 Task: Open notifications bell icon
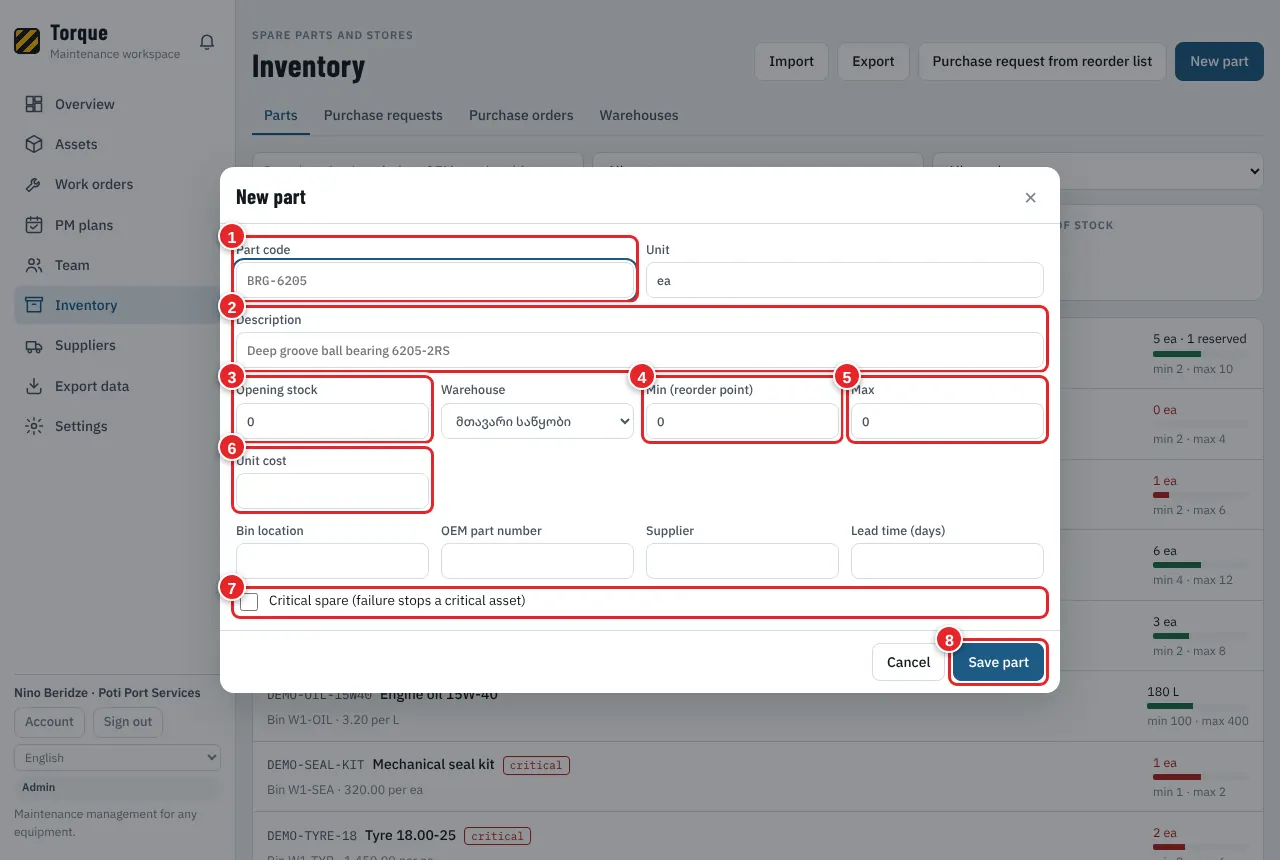[207, 42]
